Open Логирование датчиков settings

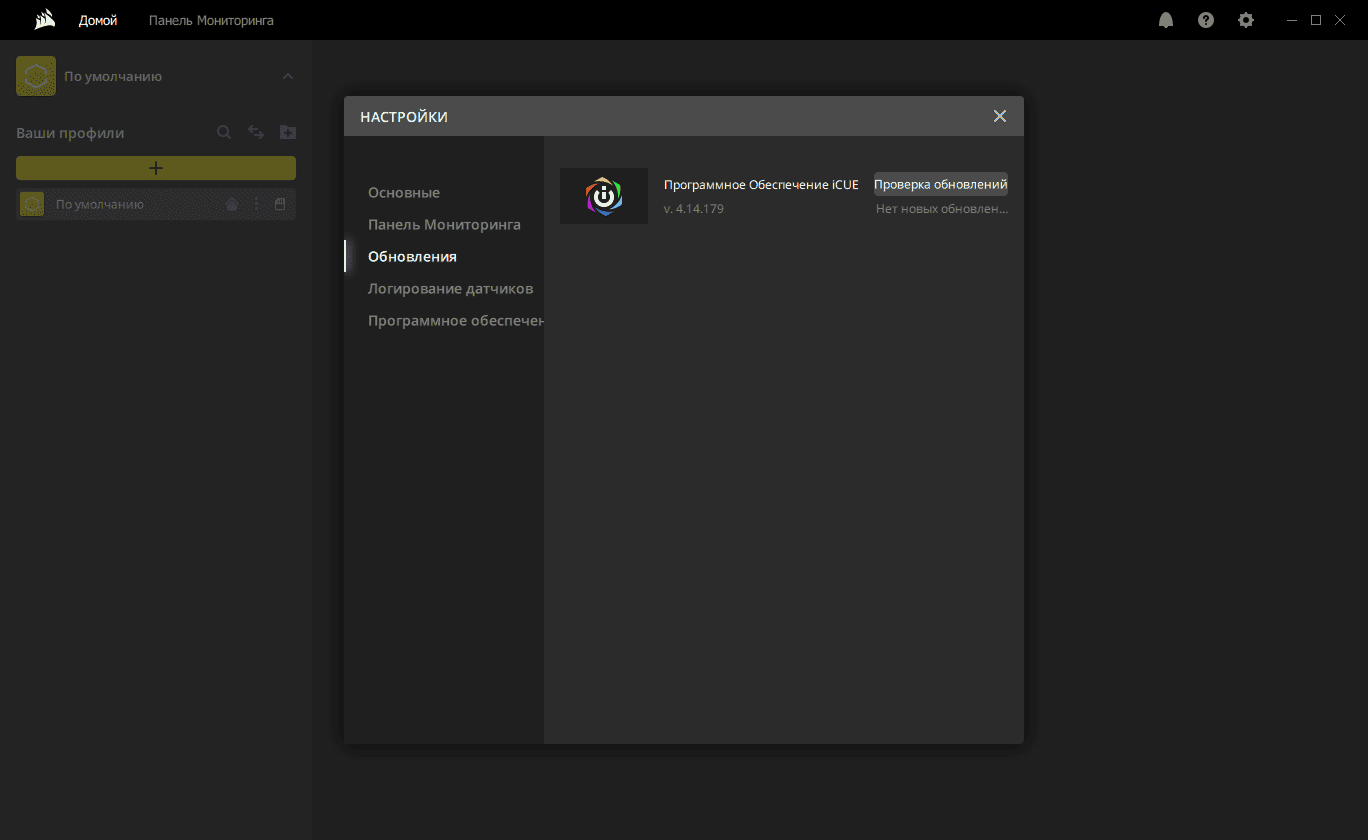click(x=450, y=288)
